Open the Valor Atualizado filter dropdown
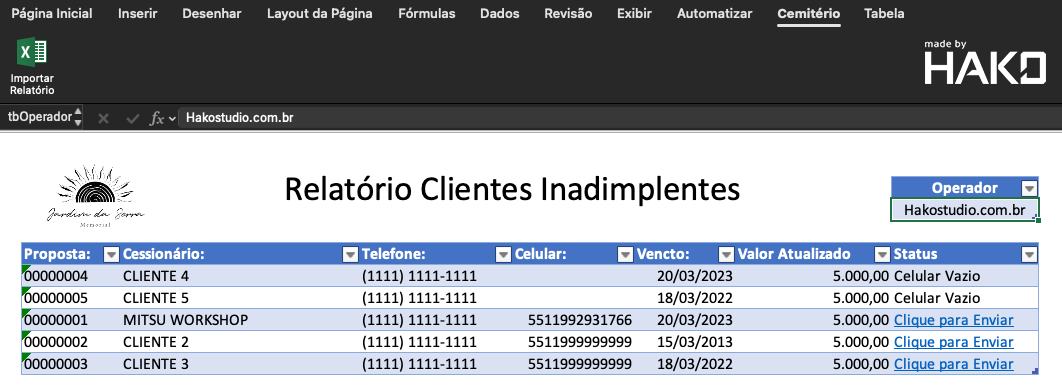Screen dimensions: 1062x391 883,254
